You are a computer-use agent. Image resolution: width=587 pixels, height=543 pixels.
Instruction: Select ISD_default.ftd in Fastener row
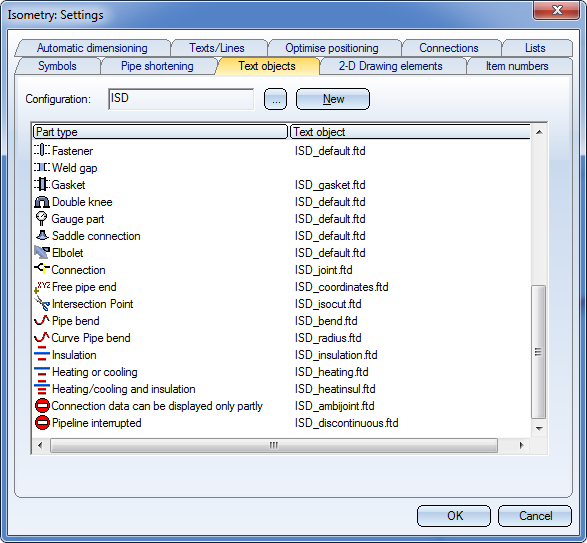[x=330, y=151]
